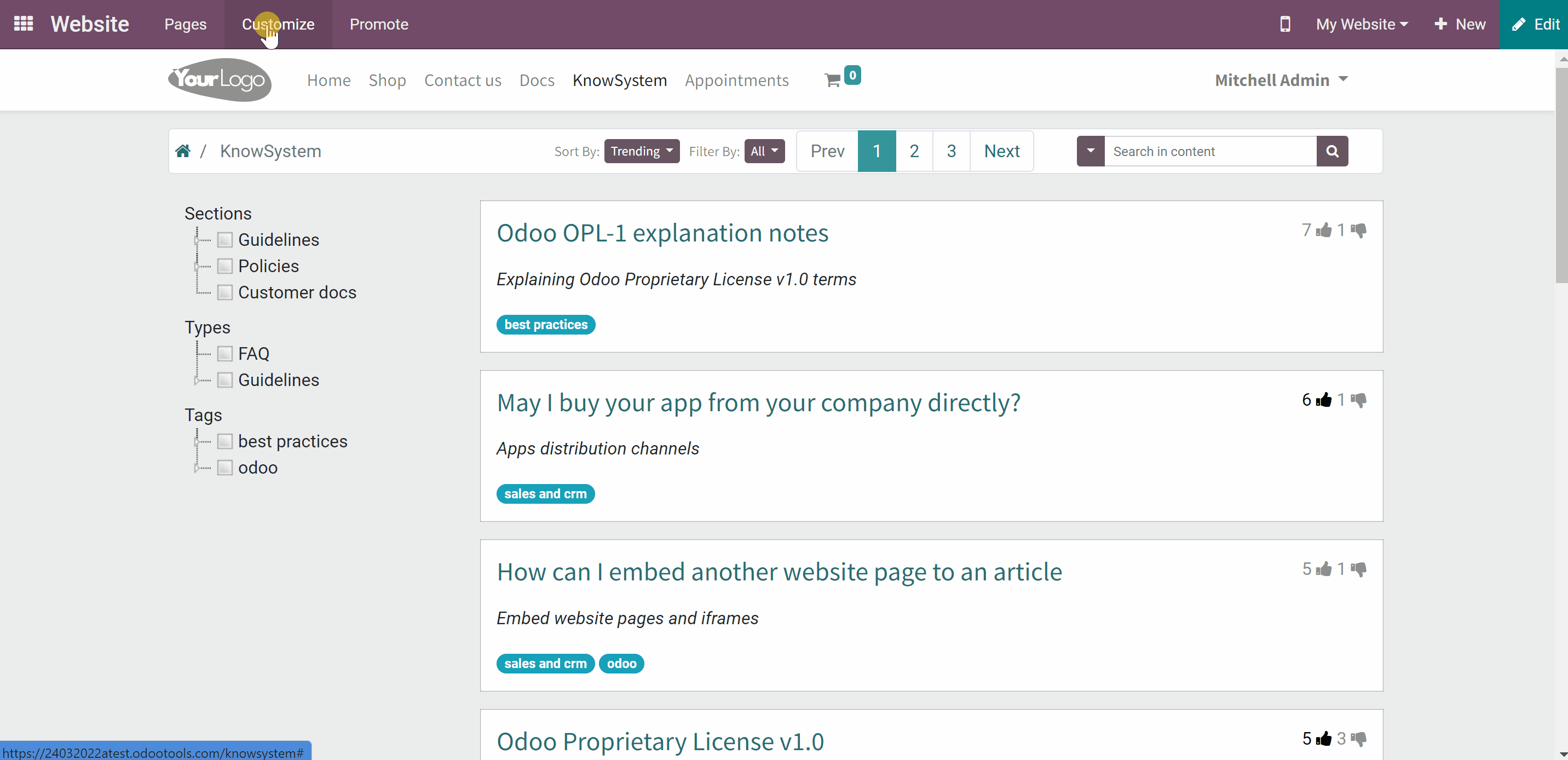Click the vertical page scrollbar thumb

pyautogui.click(x=1561, y=175)
